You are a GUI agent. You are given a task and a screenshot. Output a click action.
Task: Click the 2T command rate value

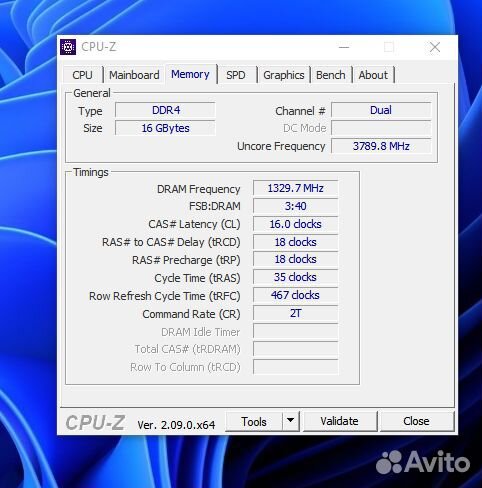tap(296, 313)
